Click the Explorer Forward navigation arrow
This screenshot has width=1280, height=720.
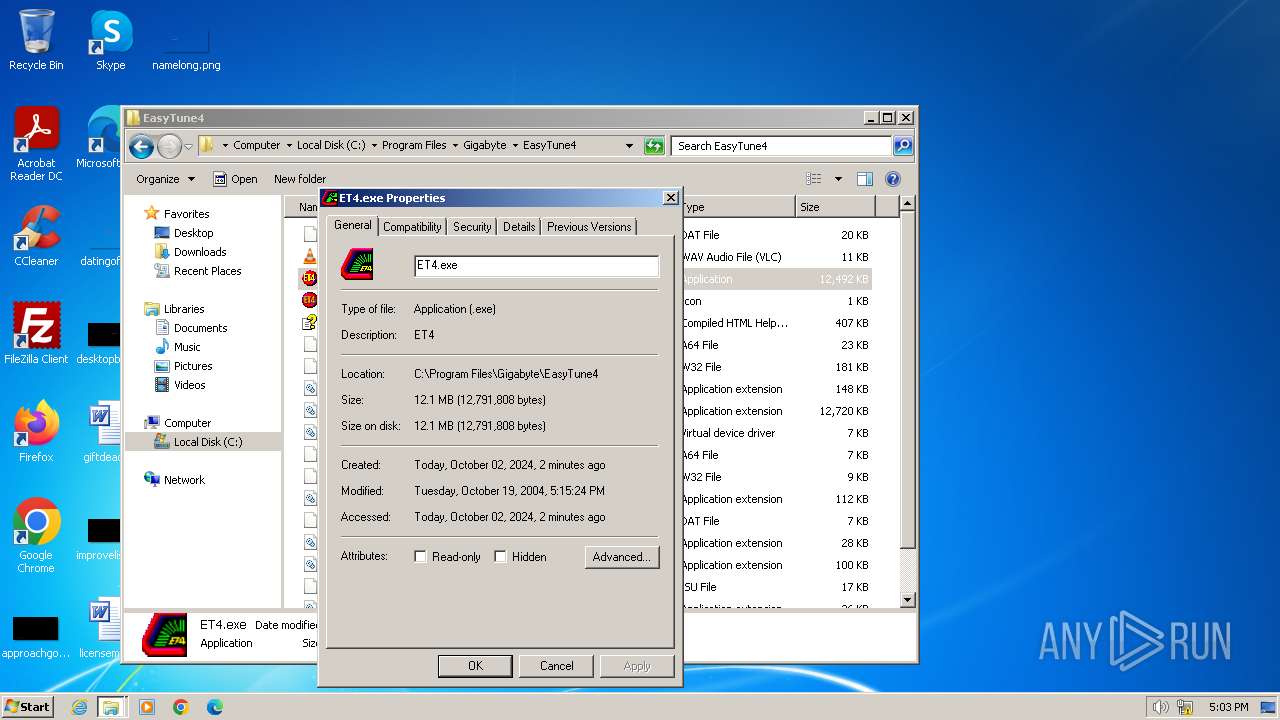(x=169, y=146)
